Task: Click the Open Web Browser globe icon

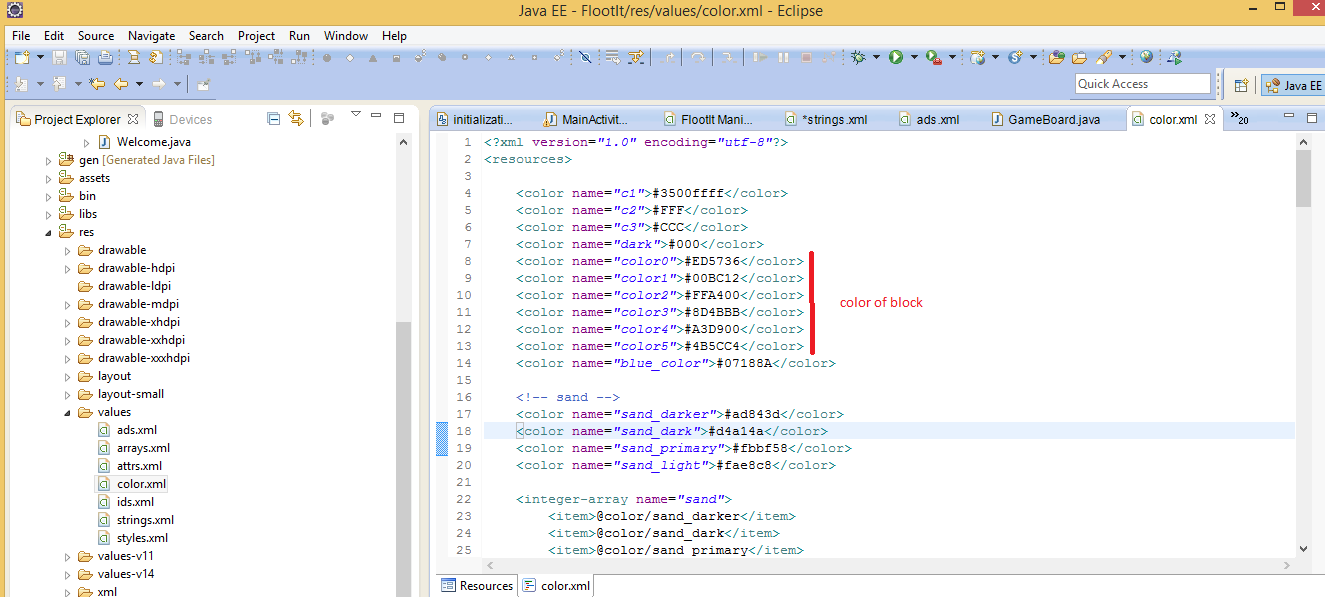Action: click(x=1146, y=58)
